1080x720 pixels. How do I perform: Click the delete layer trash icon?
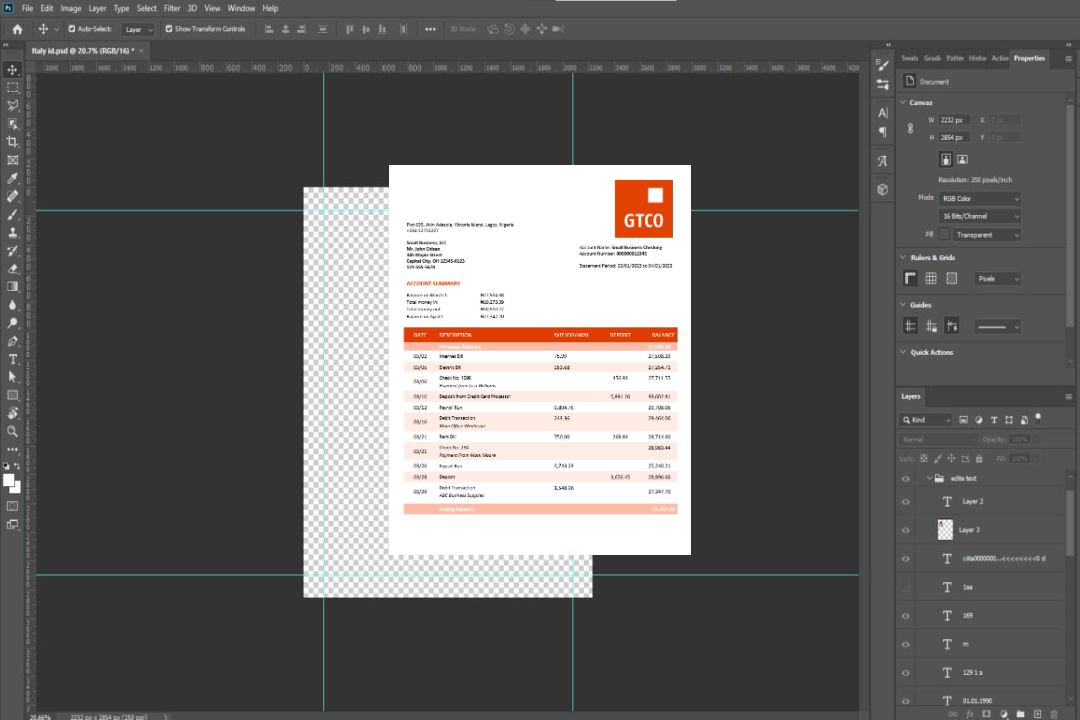click(x=1054, y=714)
